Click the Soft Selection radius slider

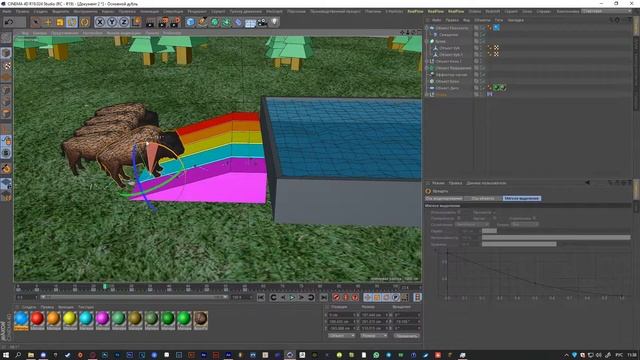[x=556, y=231]
